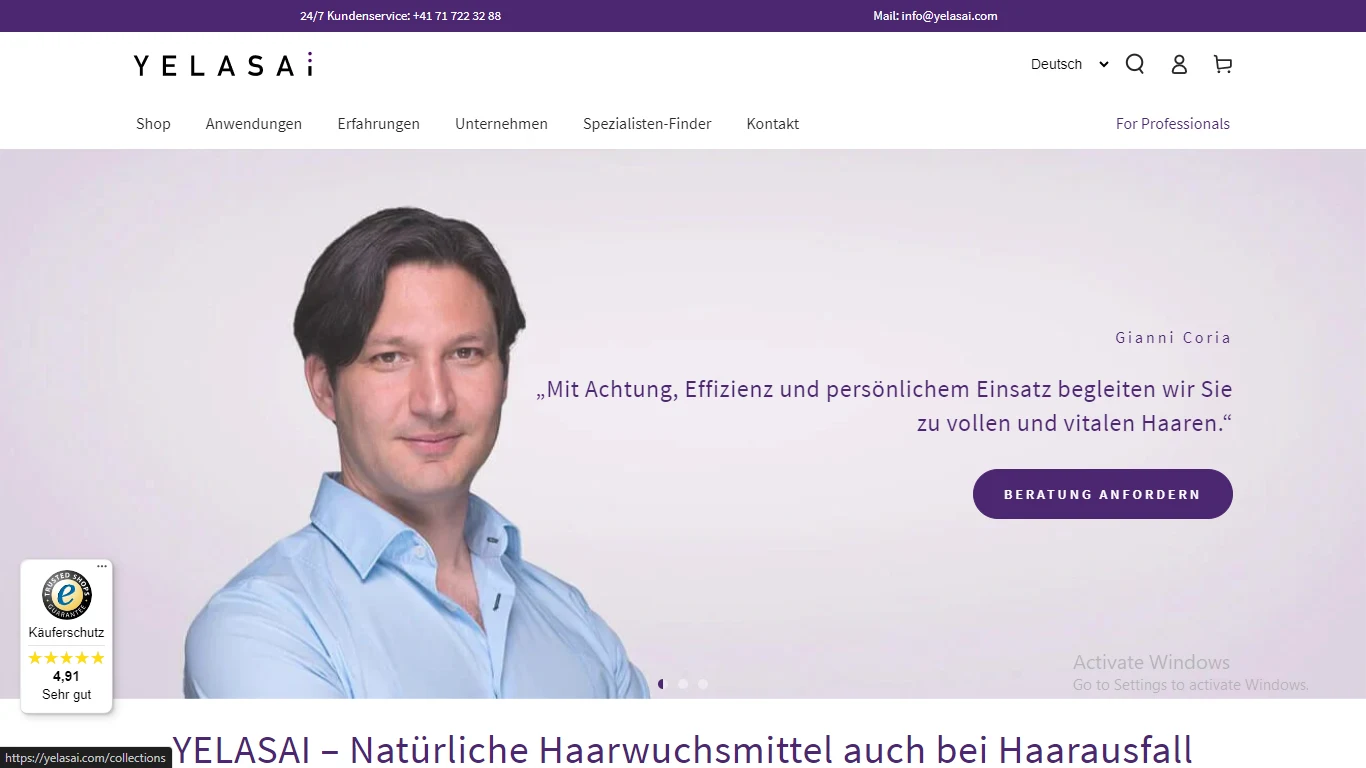This screenshot has width=1366, height=768.
Task: Open the Unternehmen menu item
Action: (x=501, y=124)
